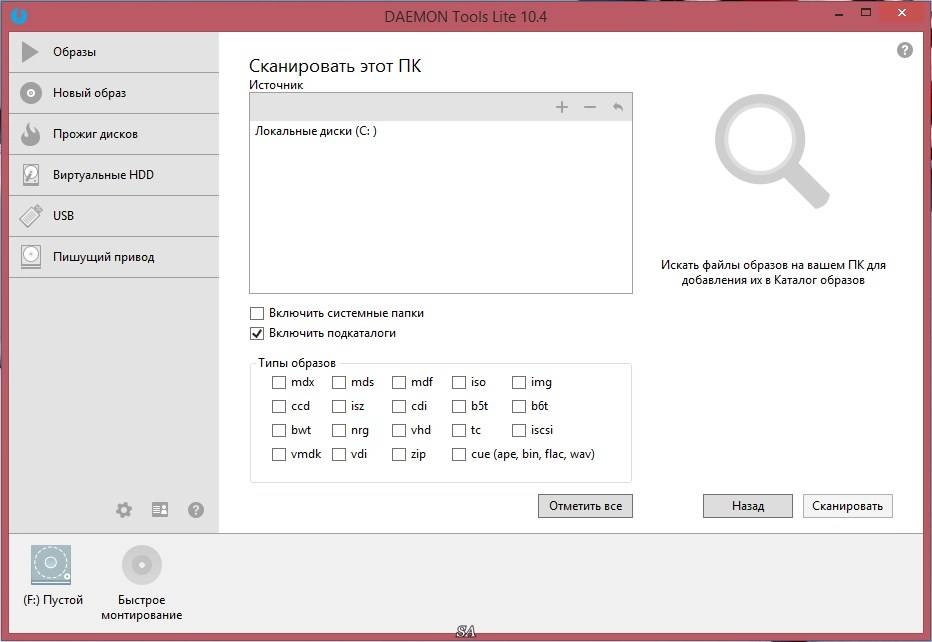Check the img image type
932x642 pixels.
click(519, 382)
